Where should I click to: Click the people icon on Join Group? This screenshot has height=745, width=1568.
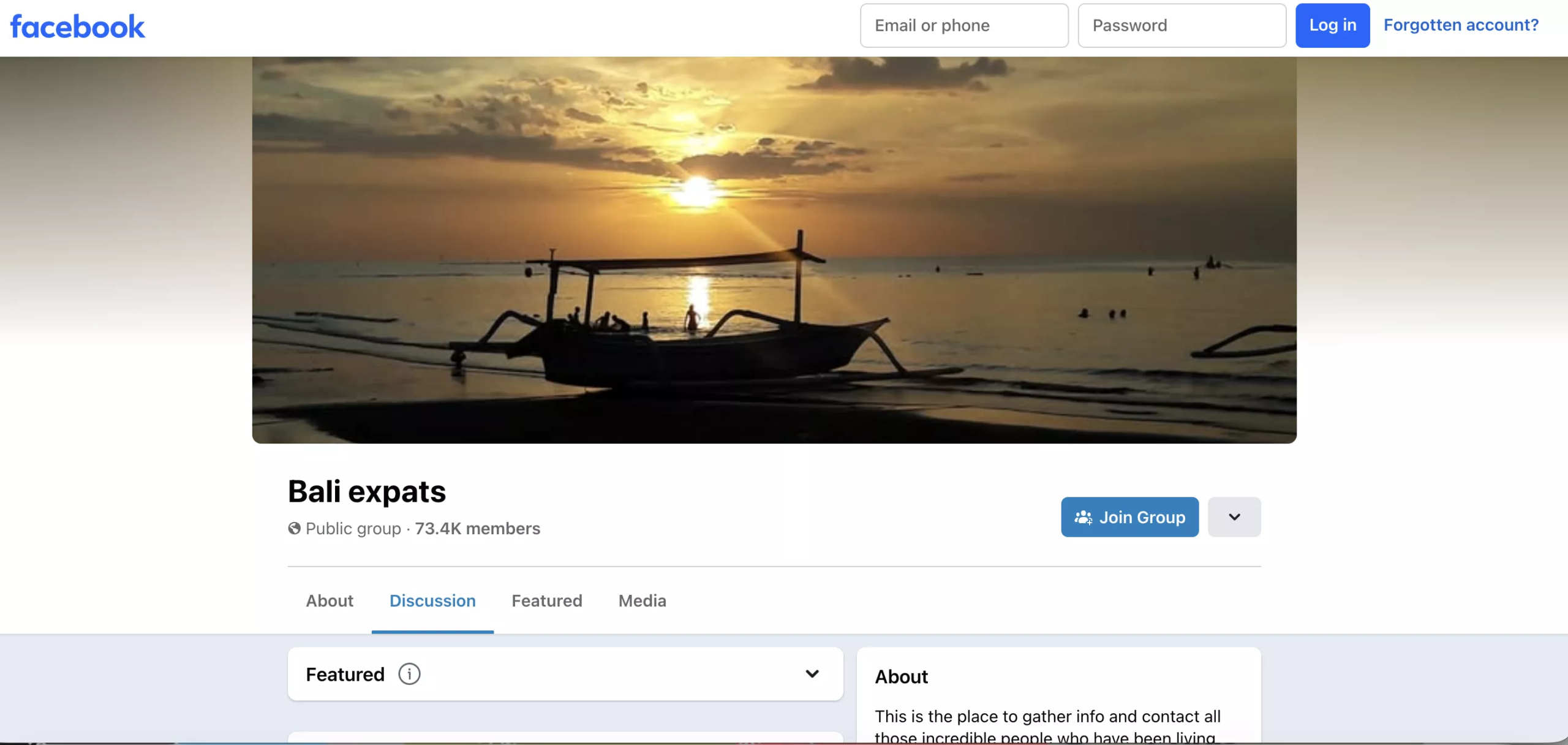(x=1083, y=517)
